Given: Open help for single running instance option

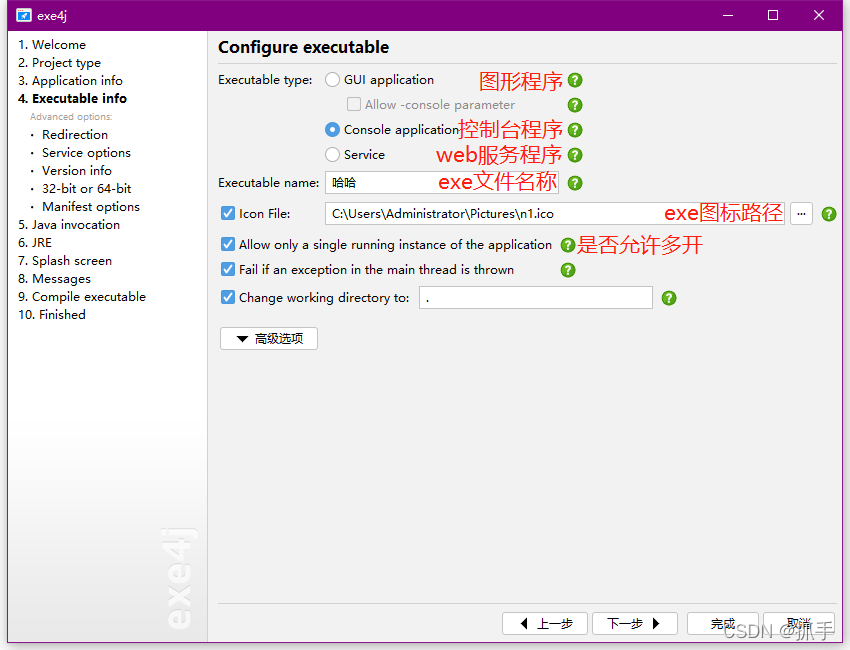Looking at the screenshot, I should [x=568, y=245].
